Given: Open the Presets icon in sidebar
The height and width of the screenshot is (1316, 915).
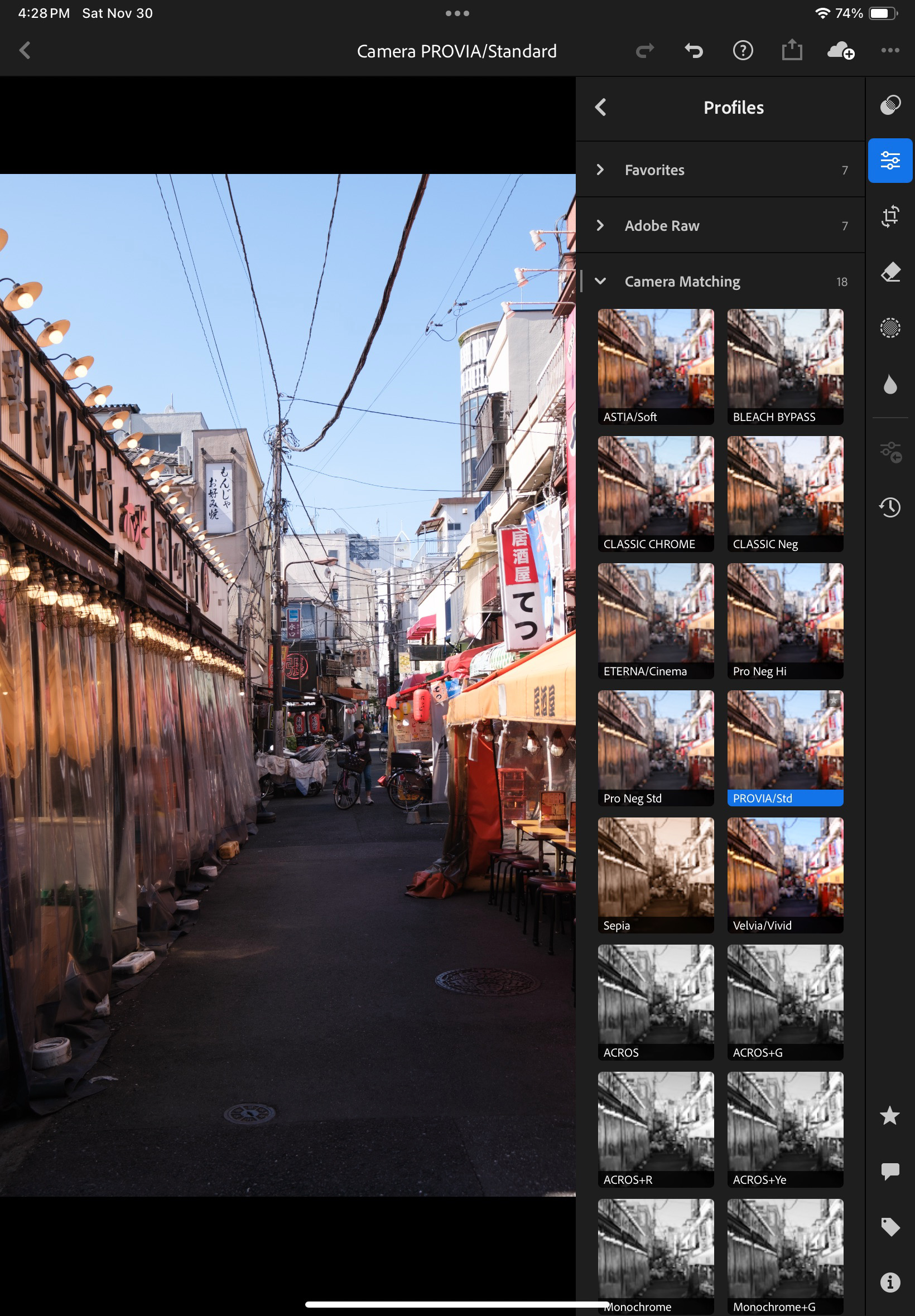Looking at the screenshot, I should coord(889,105).
